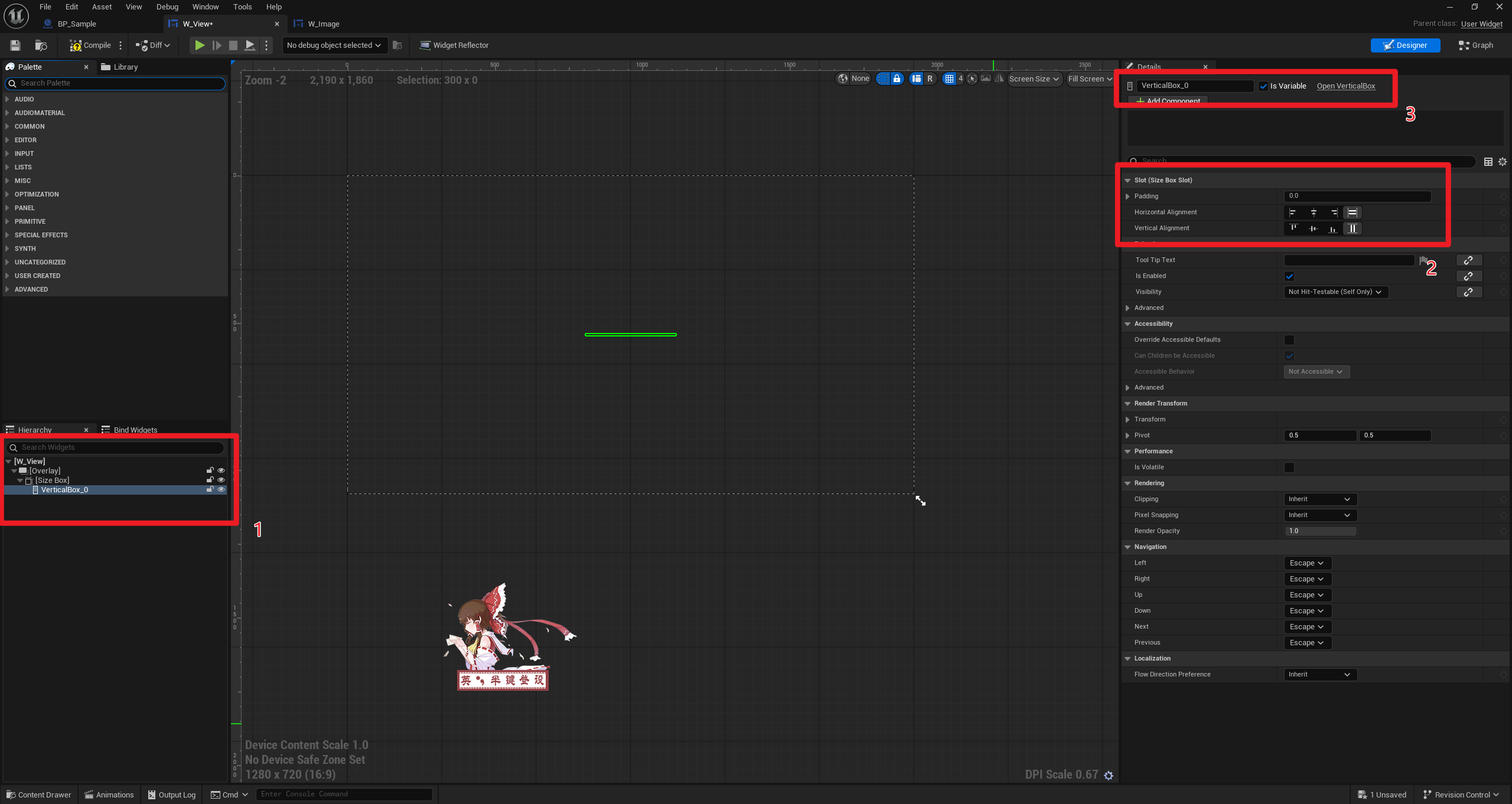Click the Save asset icon

(x=15, y=45)
